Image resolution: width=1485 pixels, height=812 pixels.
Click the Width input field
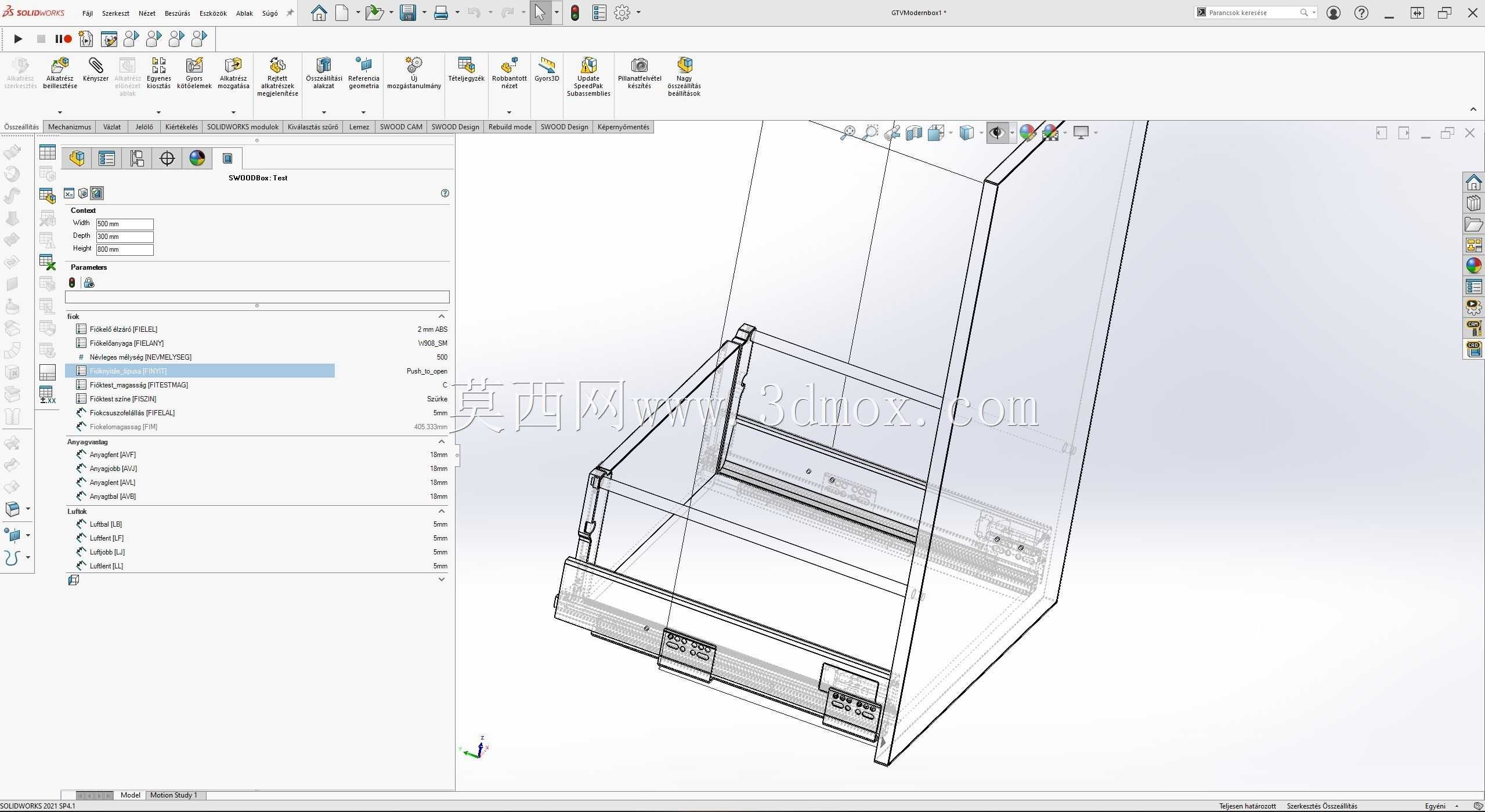[x=125, y=224]
